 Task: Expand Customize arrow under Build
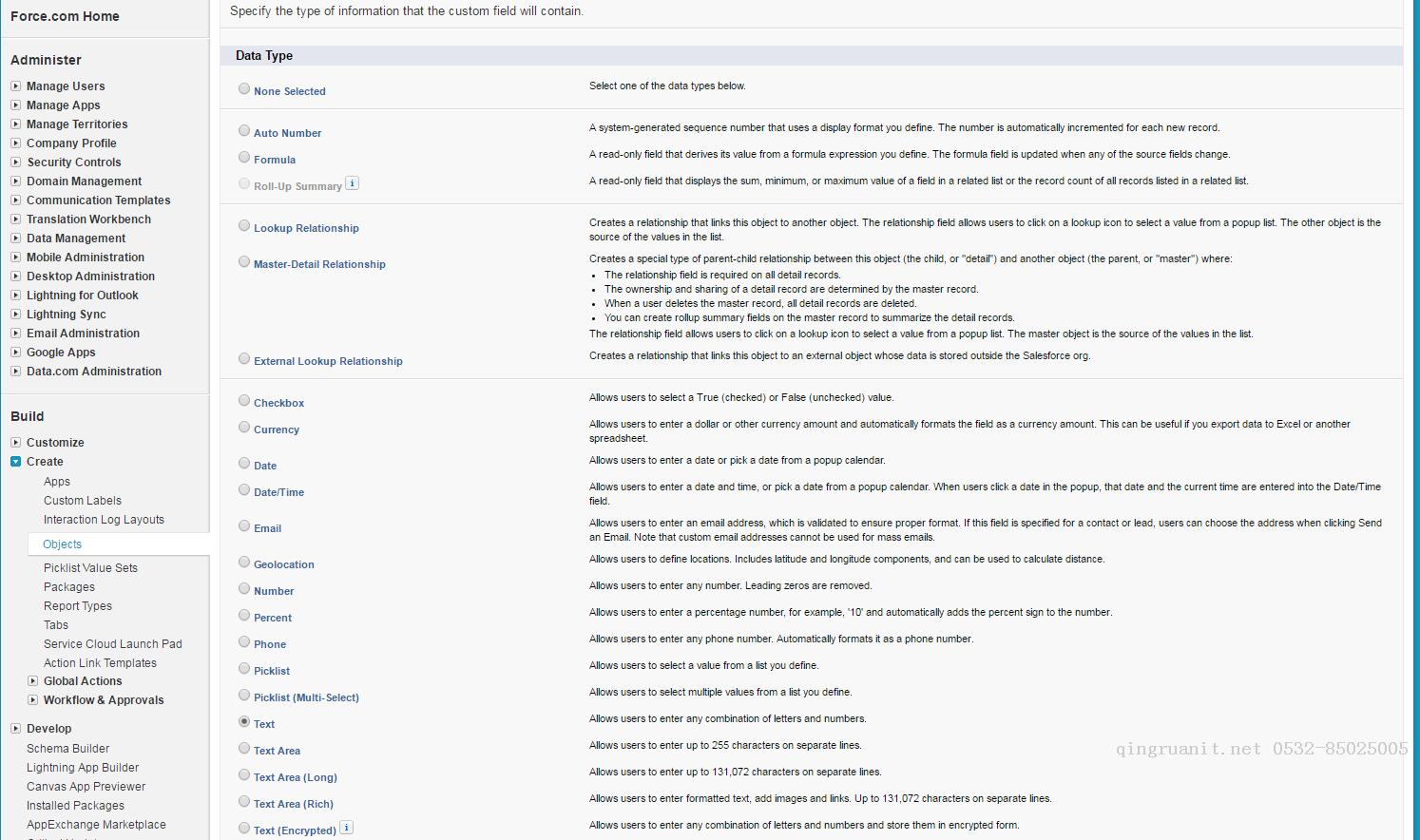15,442
